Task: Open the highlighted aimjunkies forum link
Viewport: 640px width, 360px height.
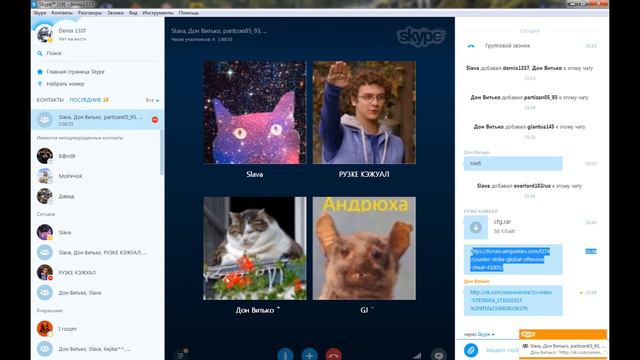Action: [x=510, y=260]
